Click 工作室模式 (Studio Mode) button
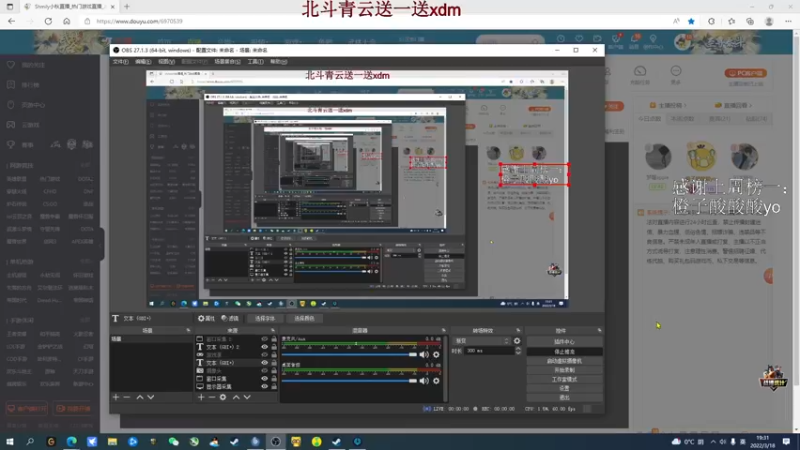Viewport: 800px width, 450px height. (564, 379)
